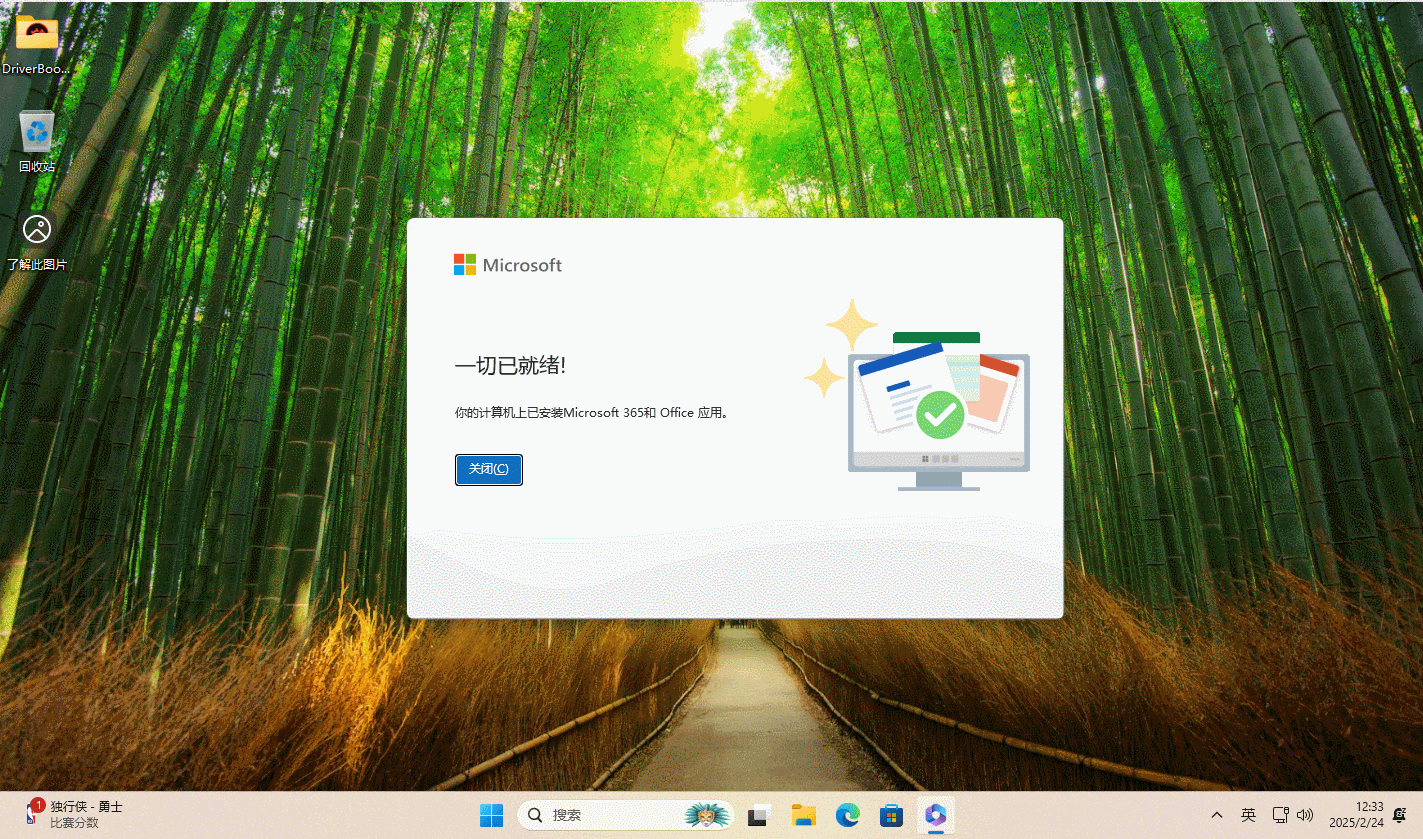
Task: Click the volume speaker tray icon
Action: click(1305, 816)
